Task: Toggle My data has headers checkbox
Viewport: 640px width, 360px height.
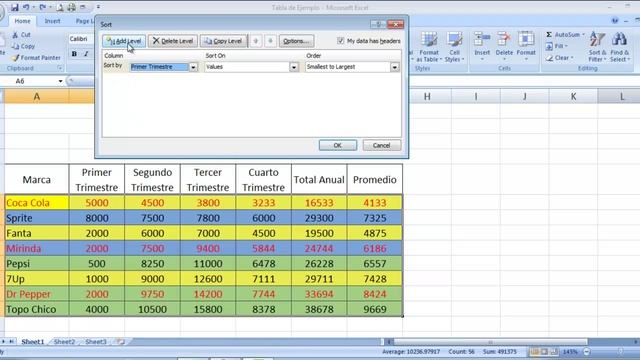Action: coord(341,41)
